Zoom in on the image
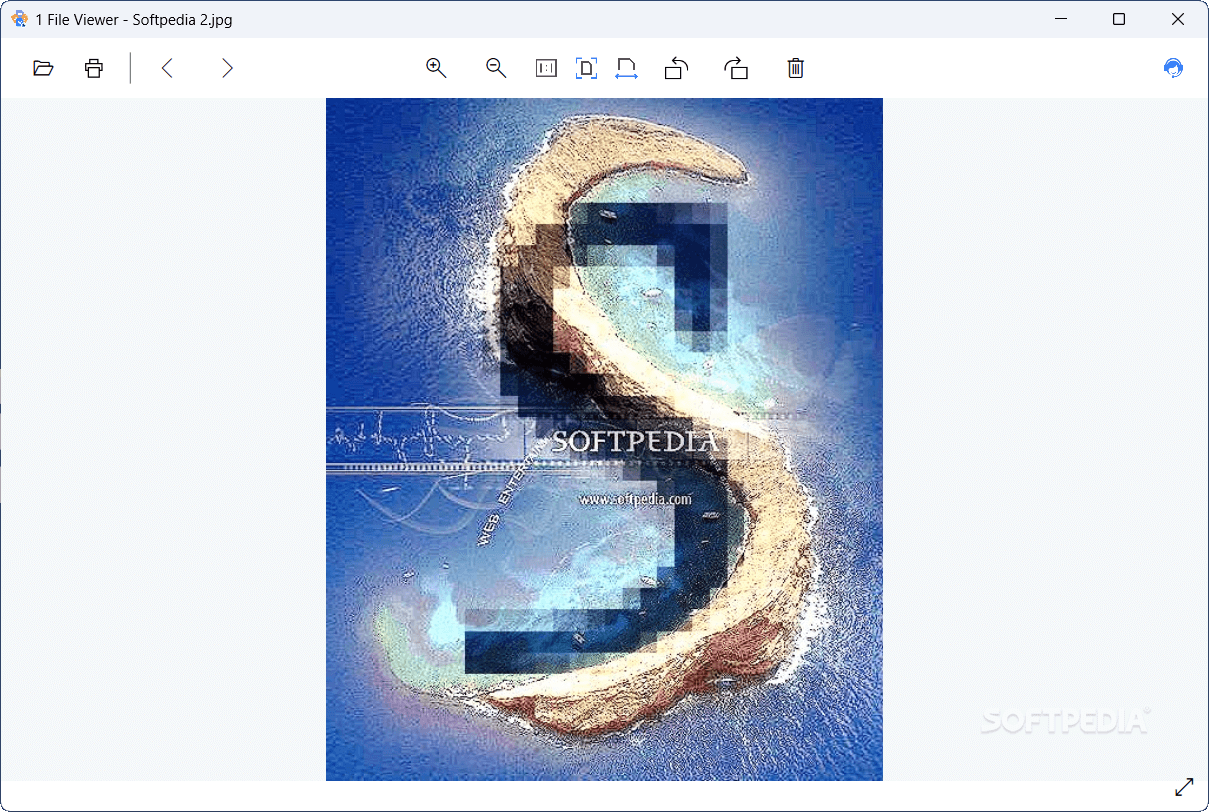 tap(436, 68)
